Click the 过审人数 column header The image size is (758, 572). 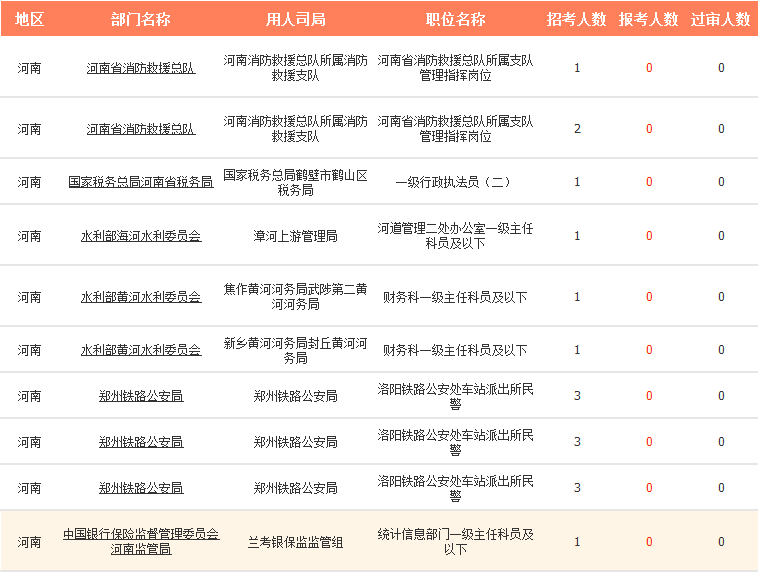pyautogui.click(x=721, y=19)
